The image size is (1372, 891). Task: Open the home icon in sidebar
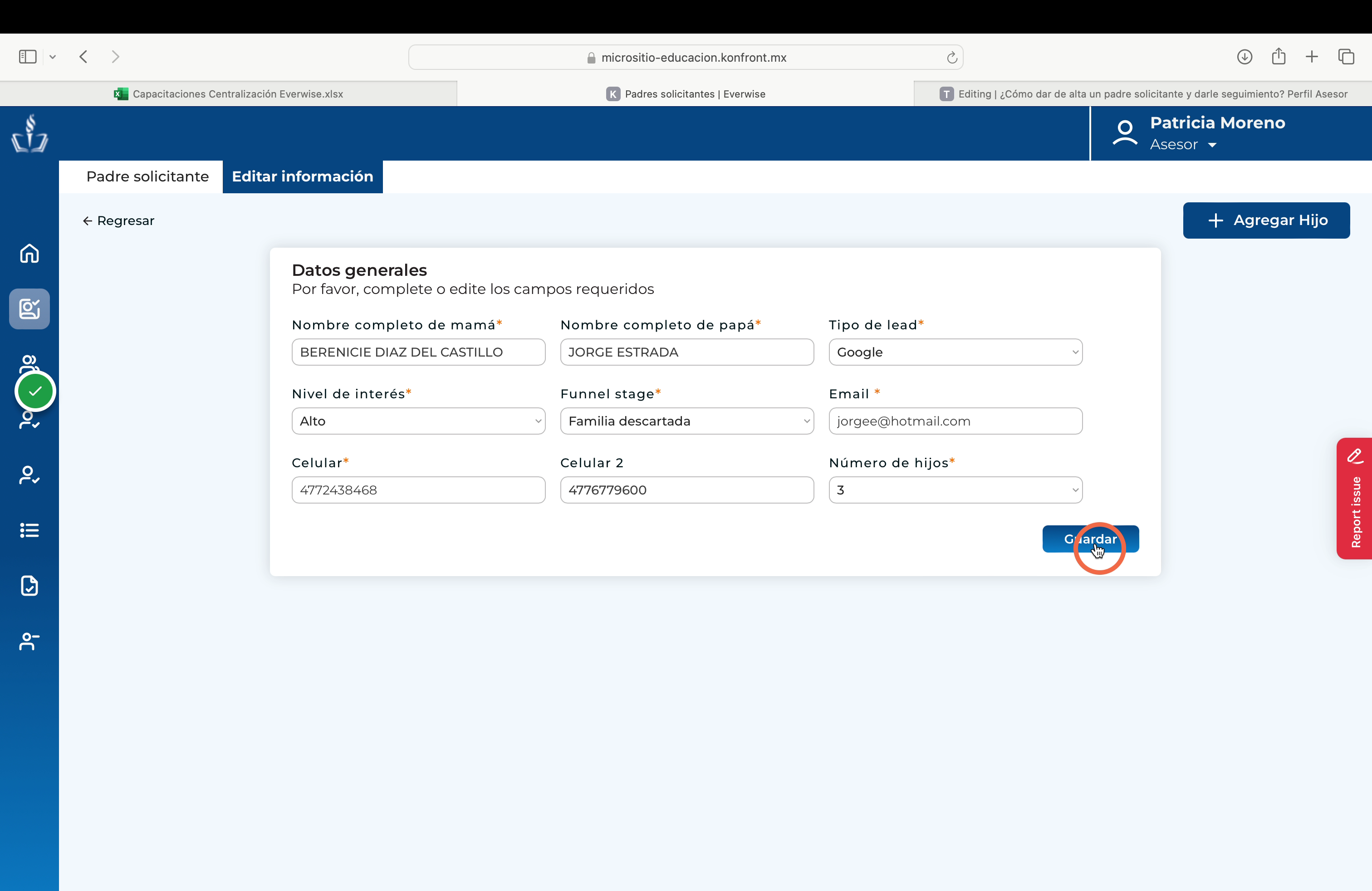(x=29, y=253)
